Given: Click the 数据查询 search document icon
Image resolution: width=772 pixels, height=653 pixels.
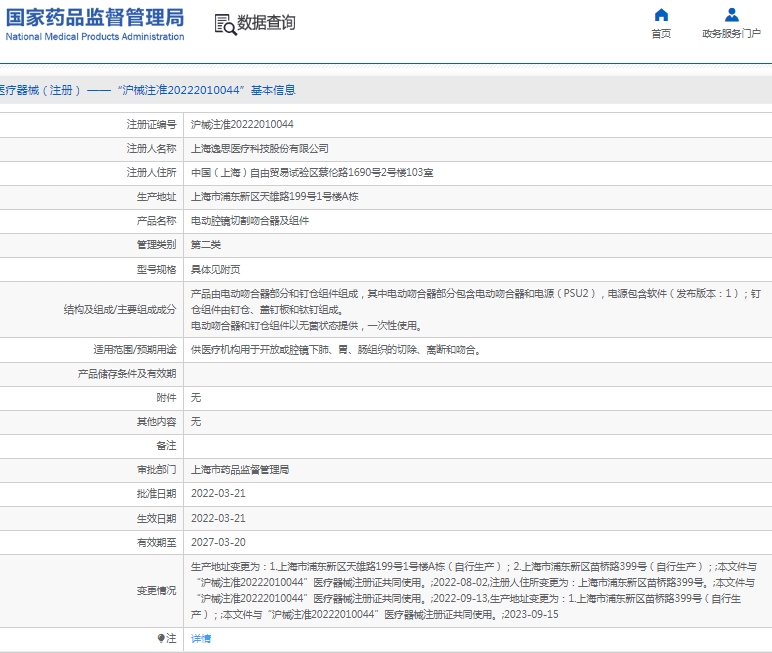Looking at the screenshot, I should [225, 24].
